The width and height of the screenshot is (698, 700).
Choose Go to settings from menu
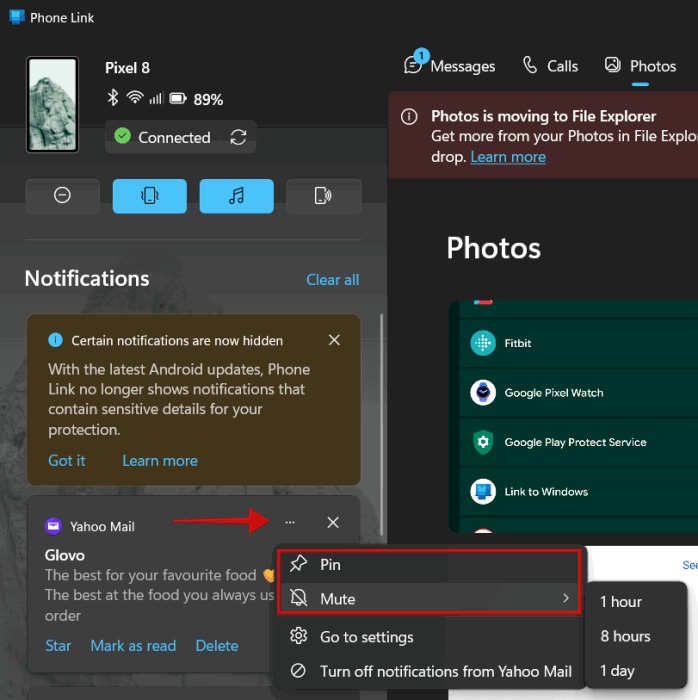coord(366,637)
